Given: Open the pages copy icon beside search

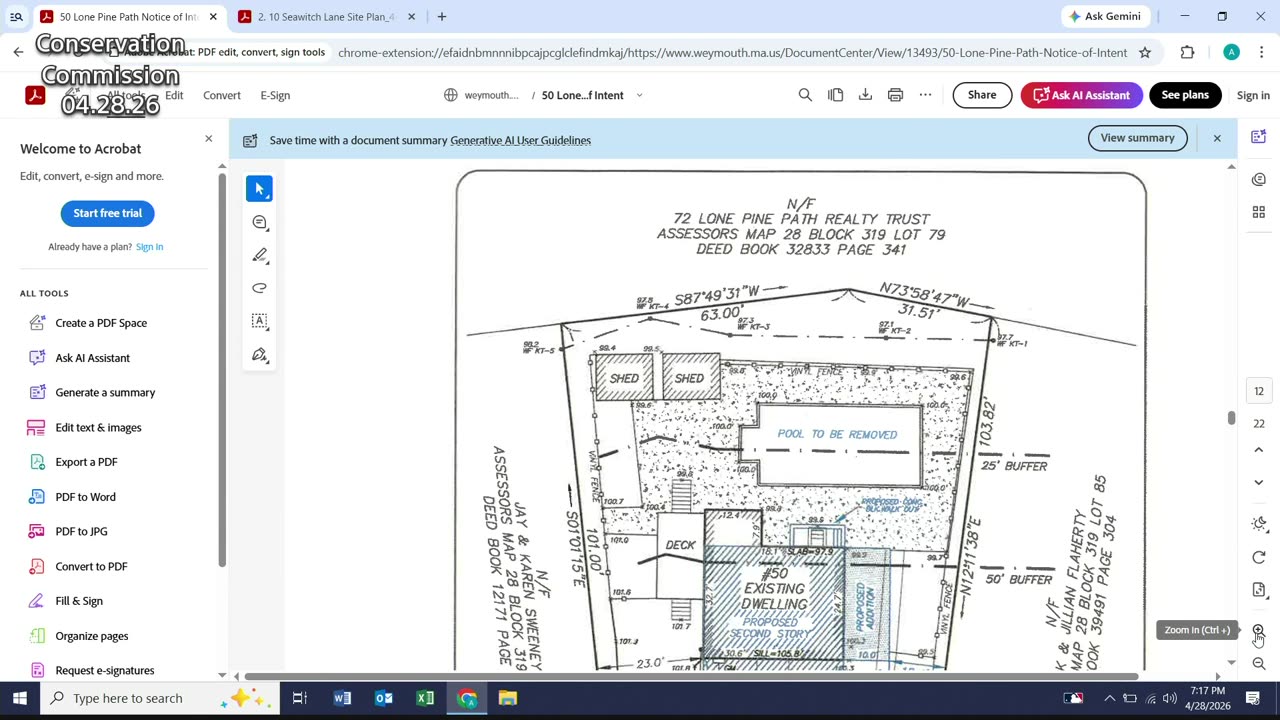Looking at the screenshot, I should pos(835,95).
